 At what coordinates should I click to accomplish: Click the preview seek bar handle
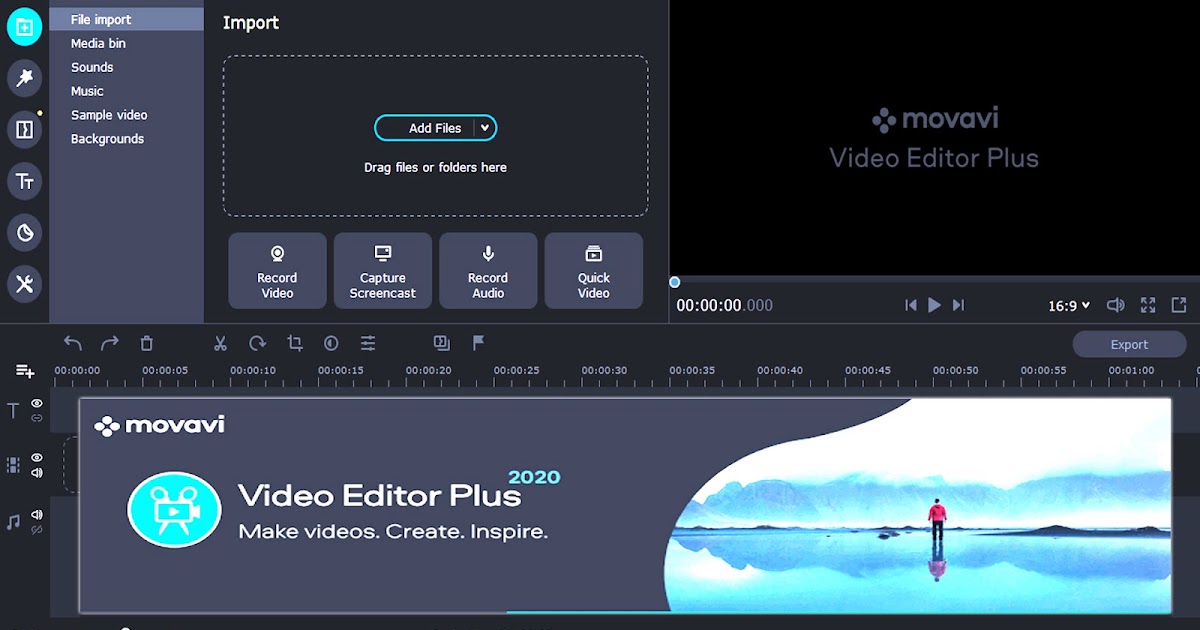(x=675, y=282)
